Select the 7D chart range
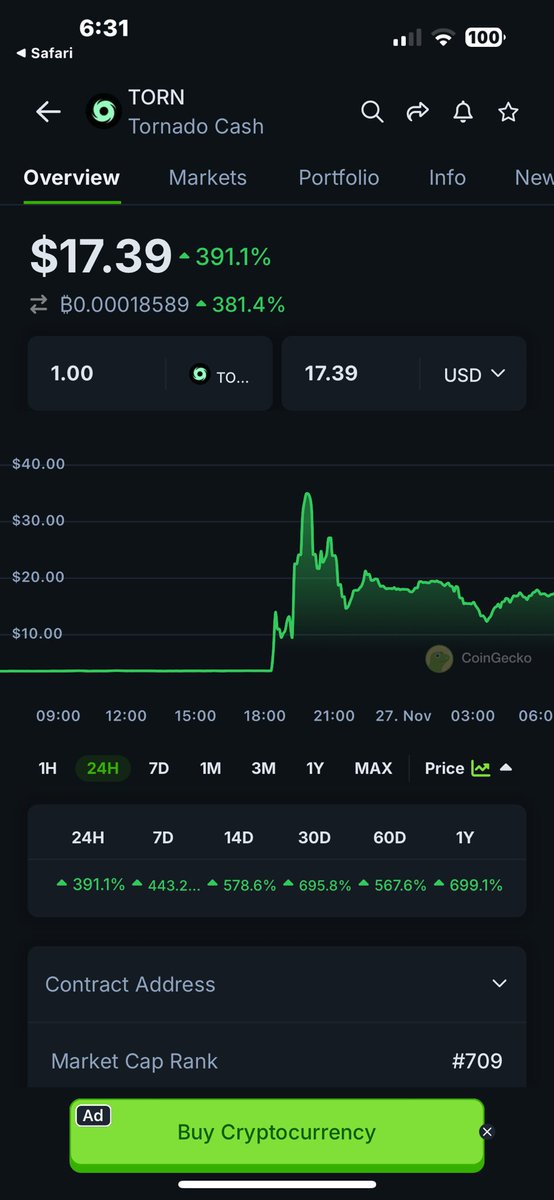Image resolution: width=554 pixels, height=1200 pixels. [x=158, y=768]
